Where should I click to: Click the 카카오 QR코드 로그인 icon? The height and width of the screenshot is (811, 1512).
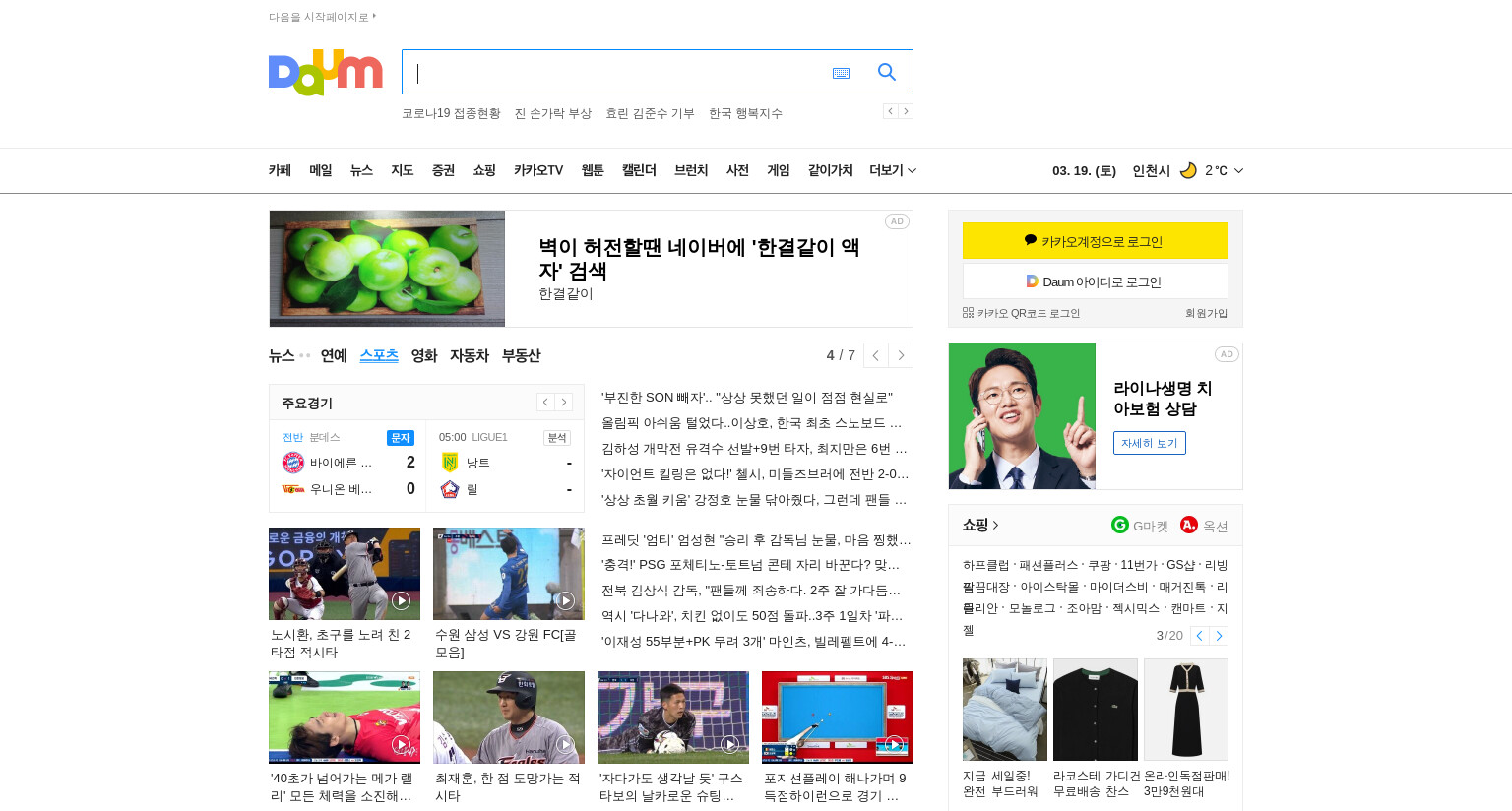[968, 313]
